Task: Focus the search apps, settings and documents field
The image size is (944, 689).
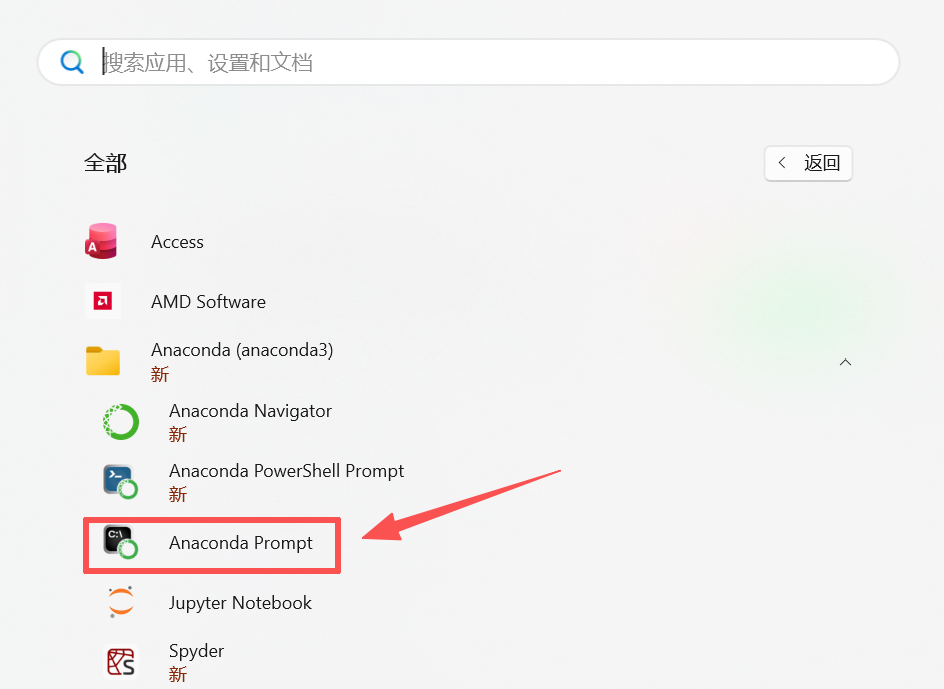Action: (468, 62)
